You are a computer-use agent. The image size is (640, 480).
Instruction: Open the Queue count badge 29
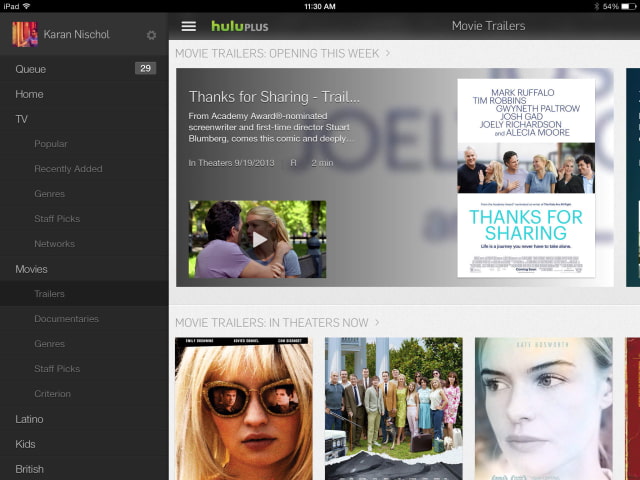pos(145,68)
